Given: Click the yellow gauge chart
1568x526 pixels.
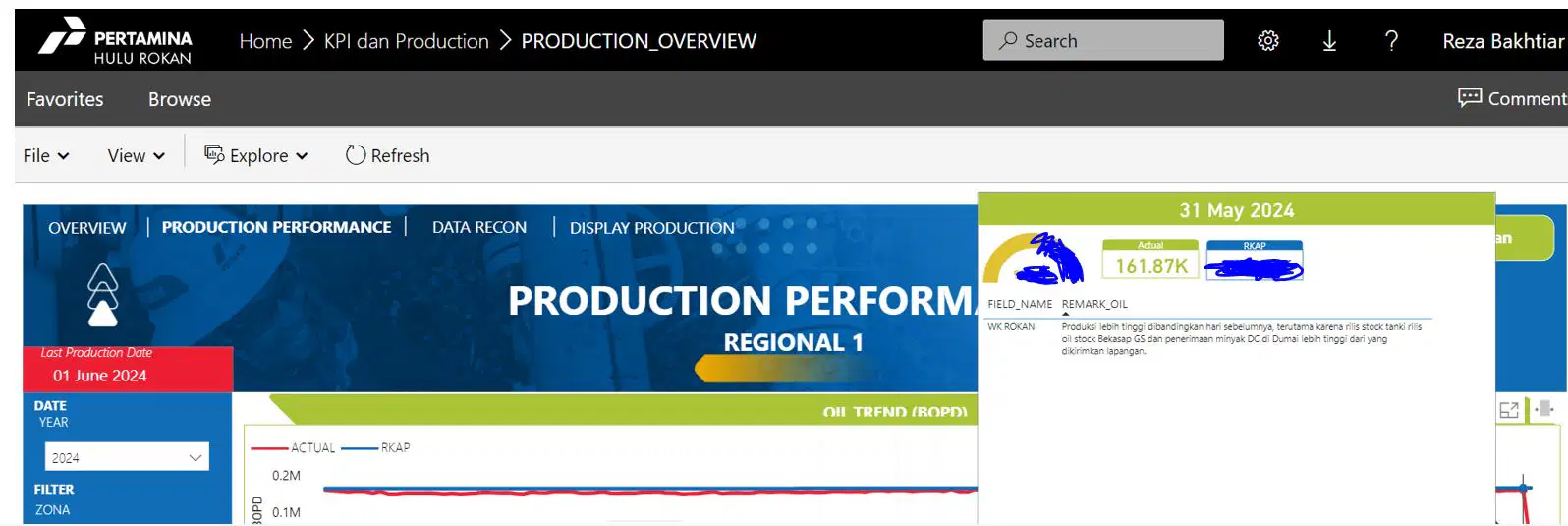Looking at the screenshot, I should tap(1034, 259).
